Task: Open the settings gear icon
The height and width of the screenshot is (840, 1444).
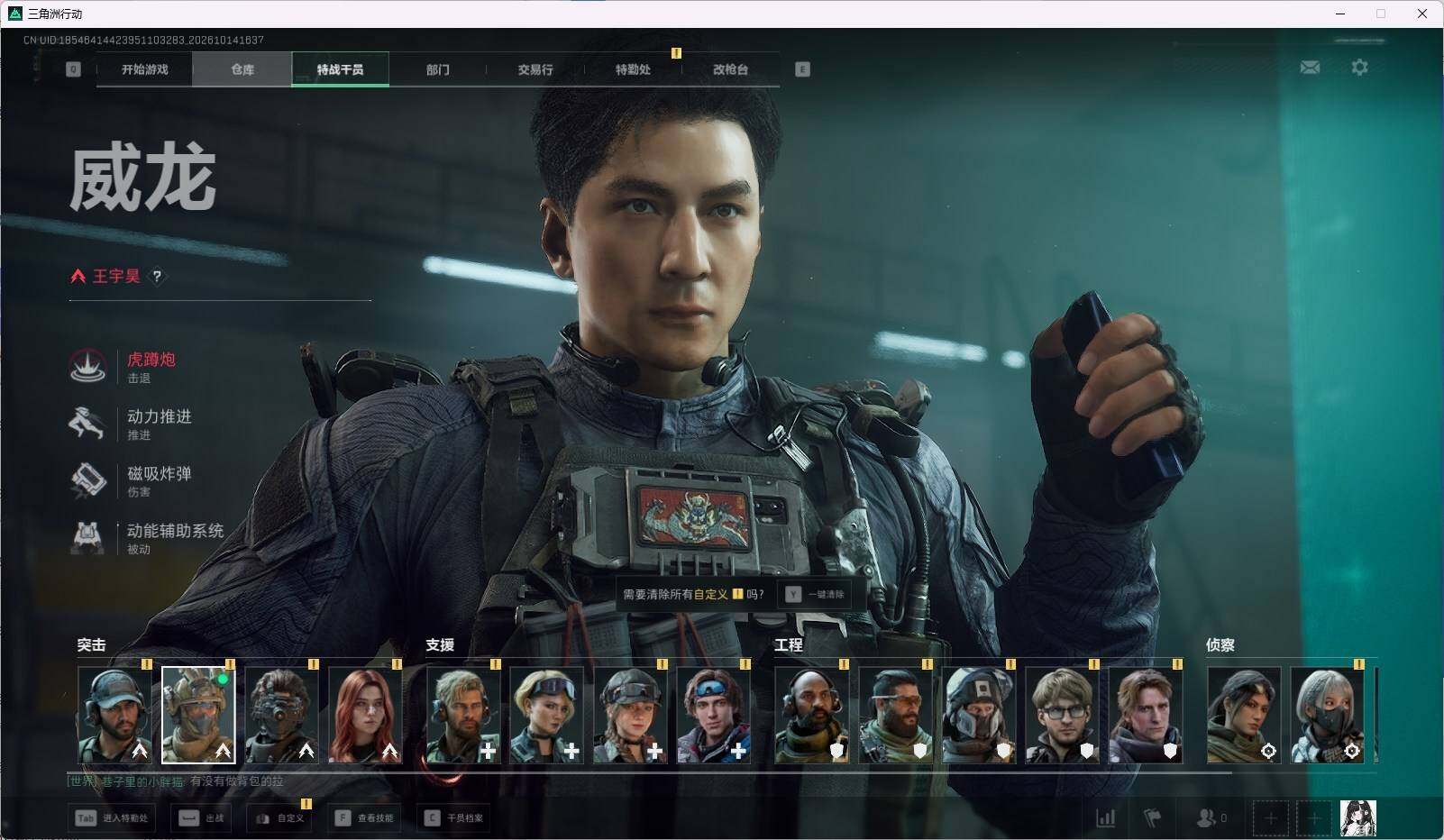Action: pos(1359,68)
